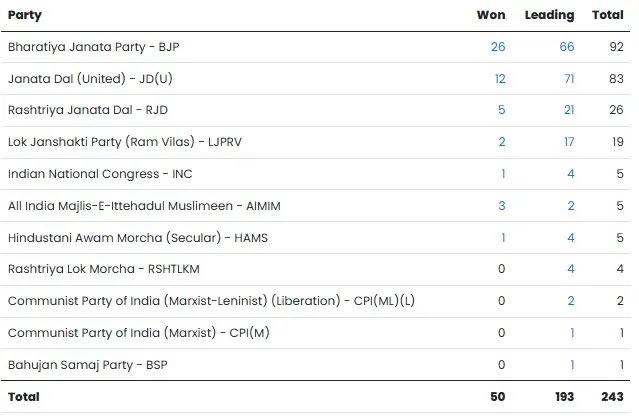Open CPI(ML)(L) leading seats link
The image size is (639, 420).
pyautogui.click(x=570, y=301)
